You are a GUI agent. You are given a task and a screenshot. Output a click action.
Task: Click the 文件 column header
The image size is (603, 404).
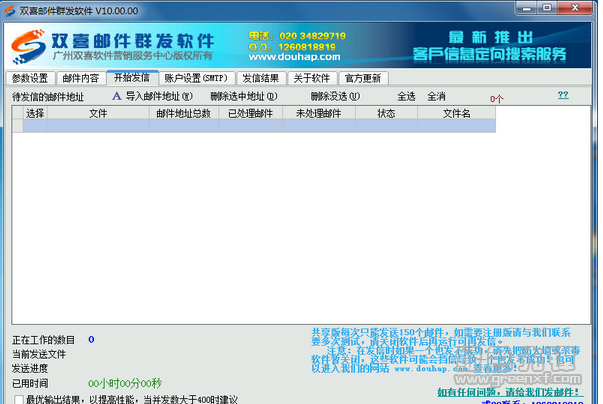pos(98,113)
